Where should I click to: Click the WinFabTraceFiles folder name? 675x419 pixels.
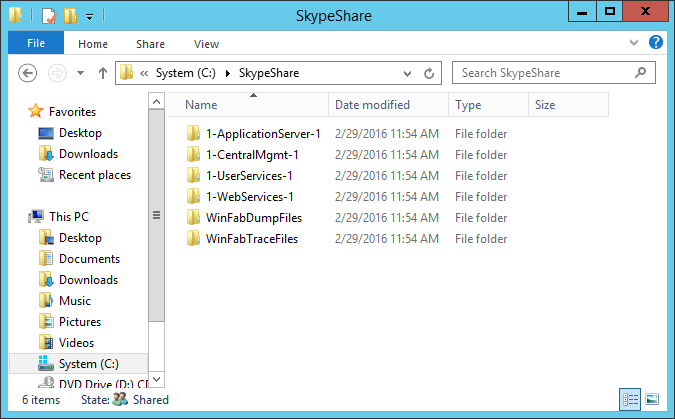coord(252,239)
